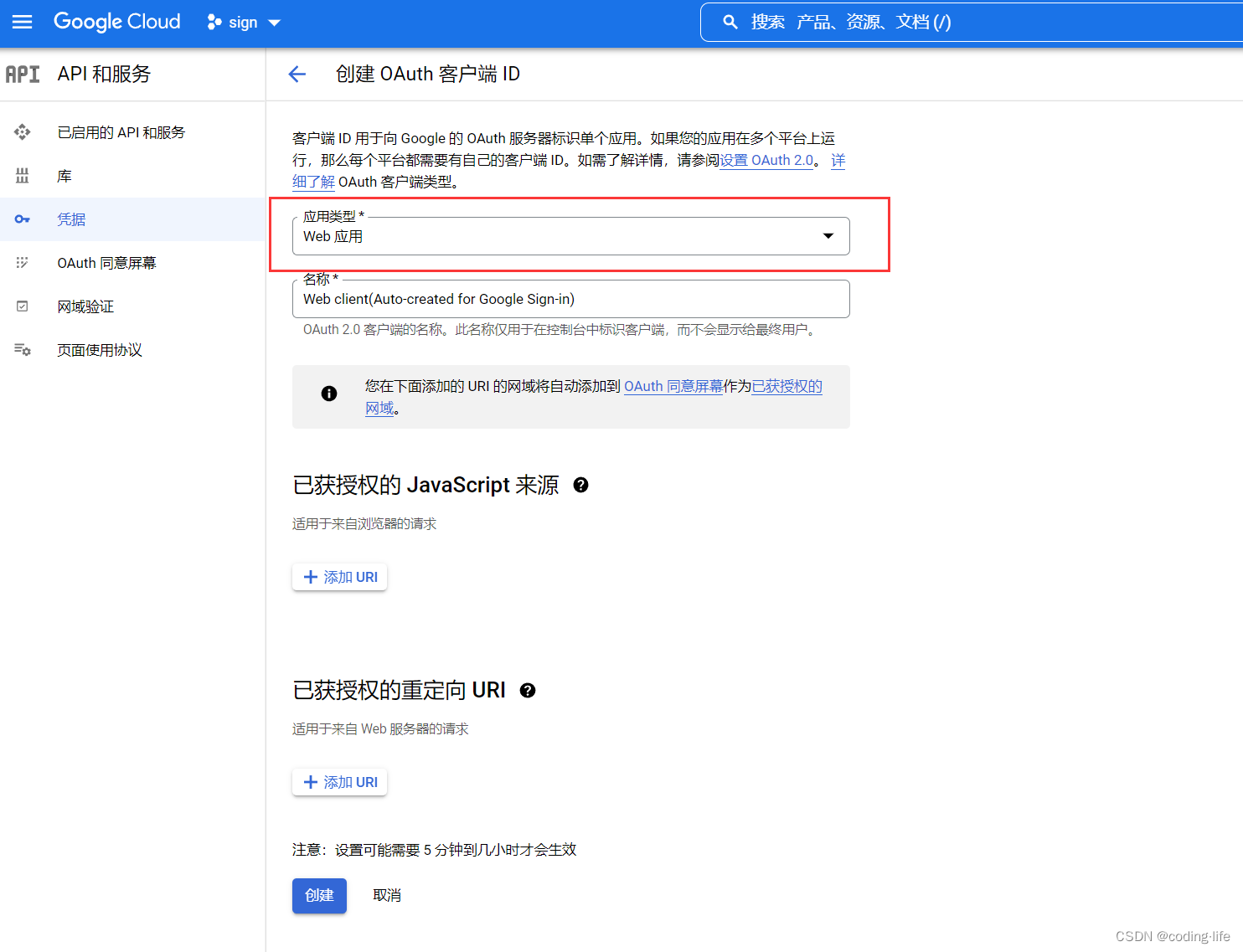
Task: Expand the 应用类型 Web 应用 dropdown
Action: click(x=571, y=236)
